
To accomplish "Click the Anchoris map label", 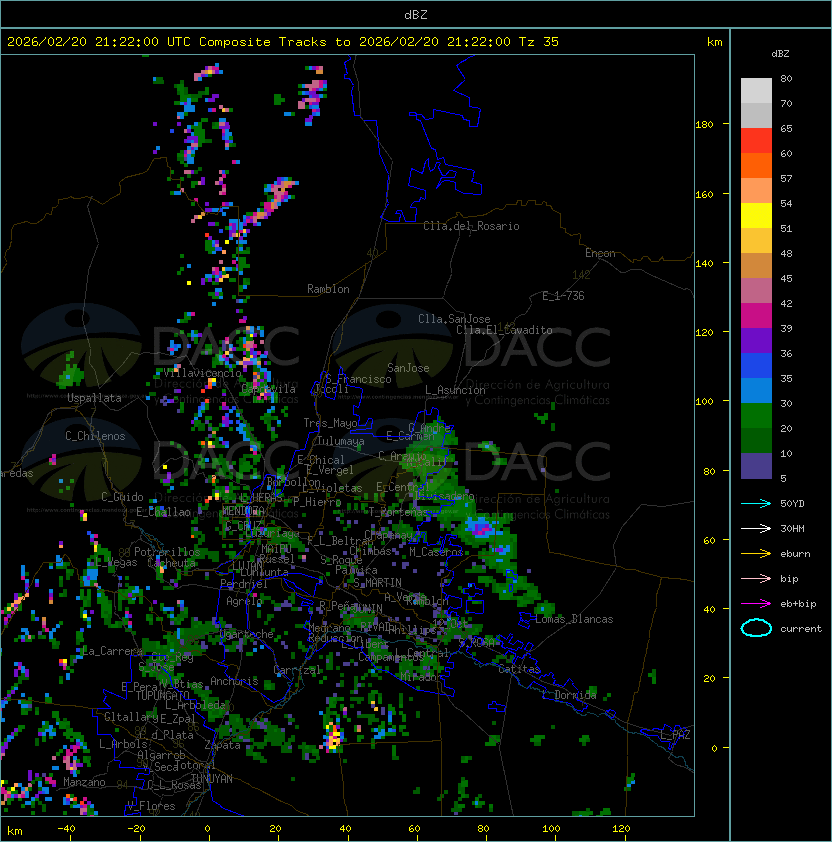I will (x=234, y=681).
